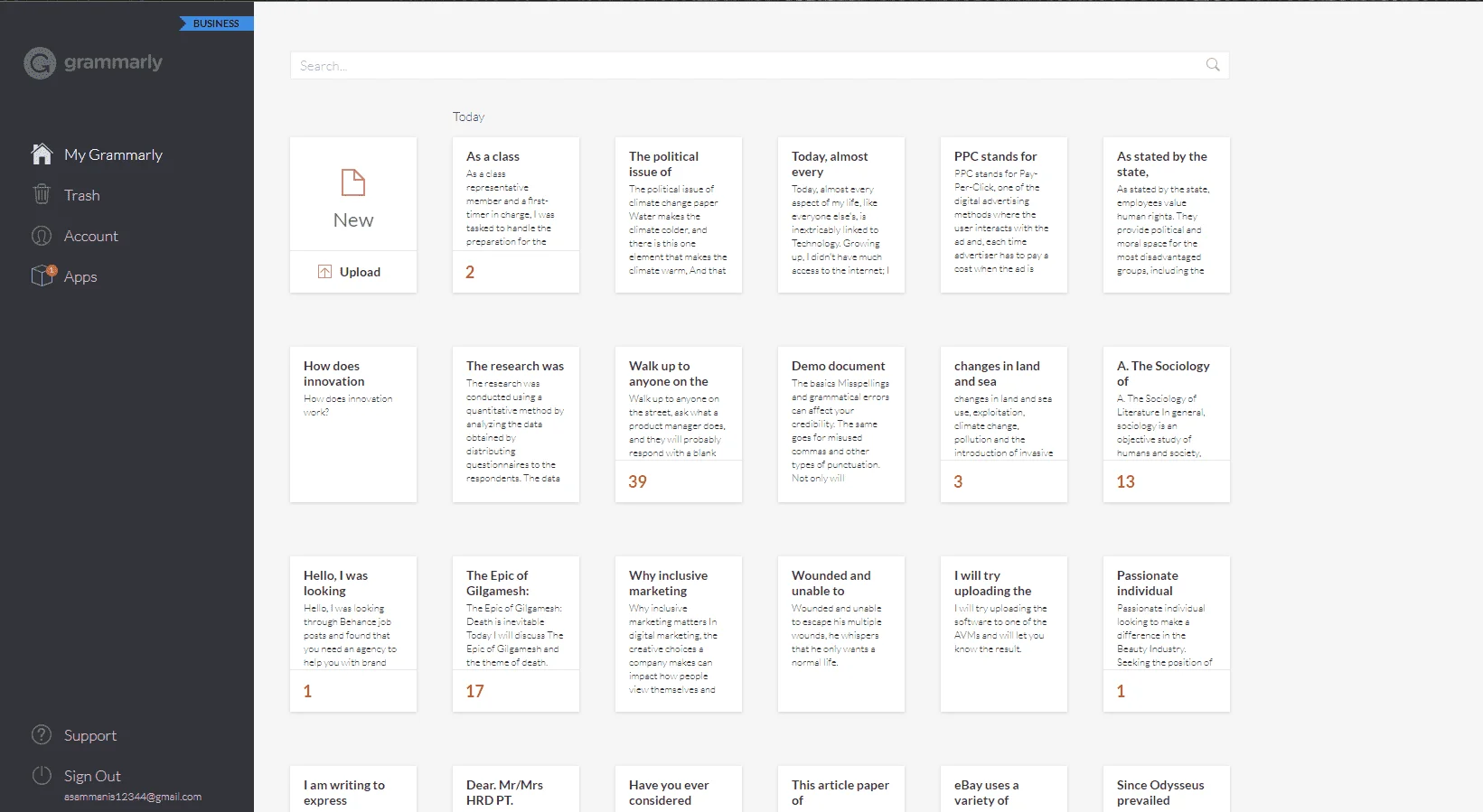
Task: Open 'As a class' document
Action: coord(516,215)
